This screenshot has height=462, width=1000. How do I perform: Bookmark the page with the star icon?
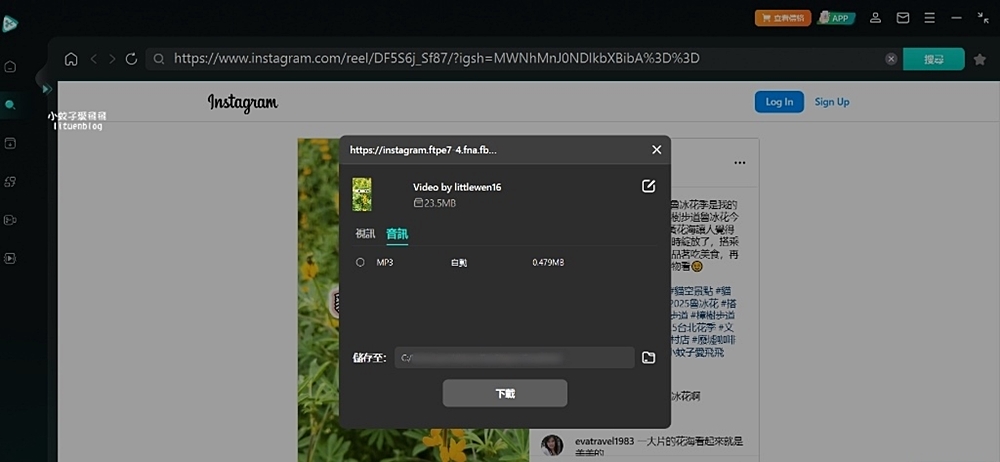coord(980,59)
